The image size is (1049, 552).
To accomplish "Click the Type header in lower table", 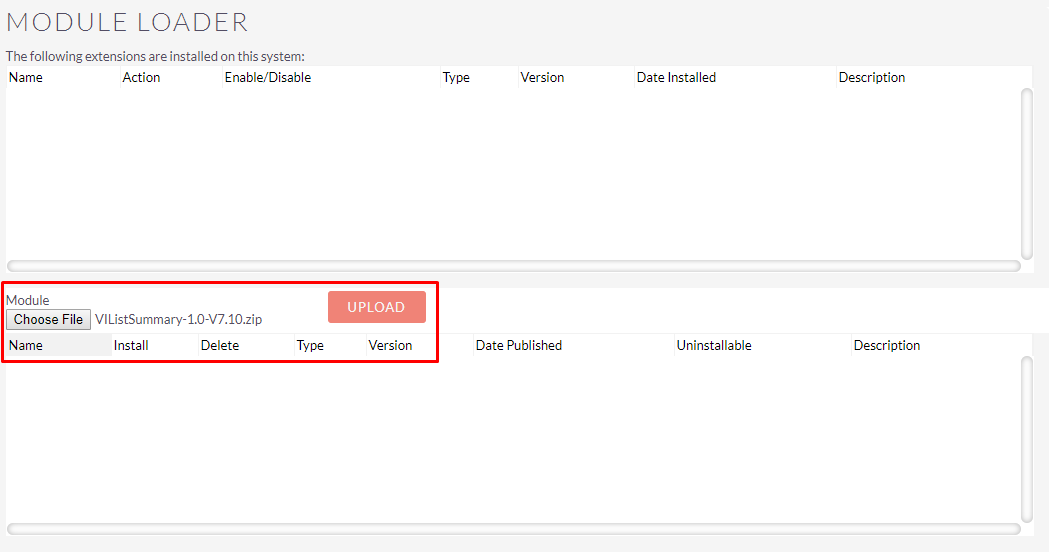I will click(x=310, y=345).
